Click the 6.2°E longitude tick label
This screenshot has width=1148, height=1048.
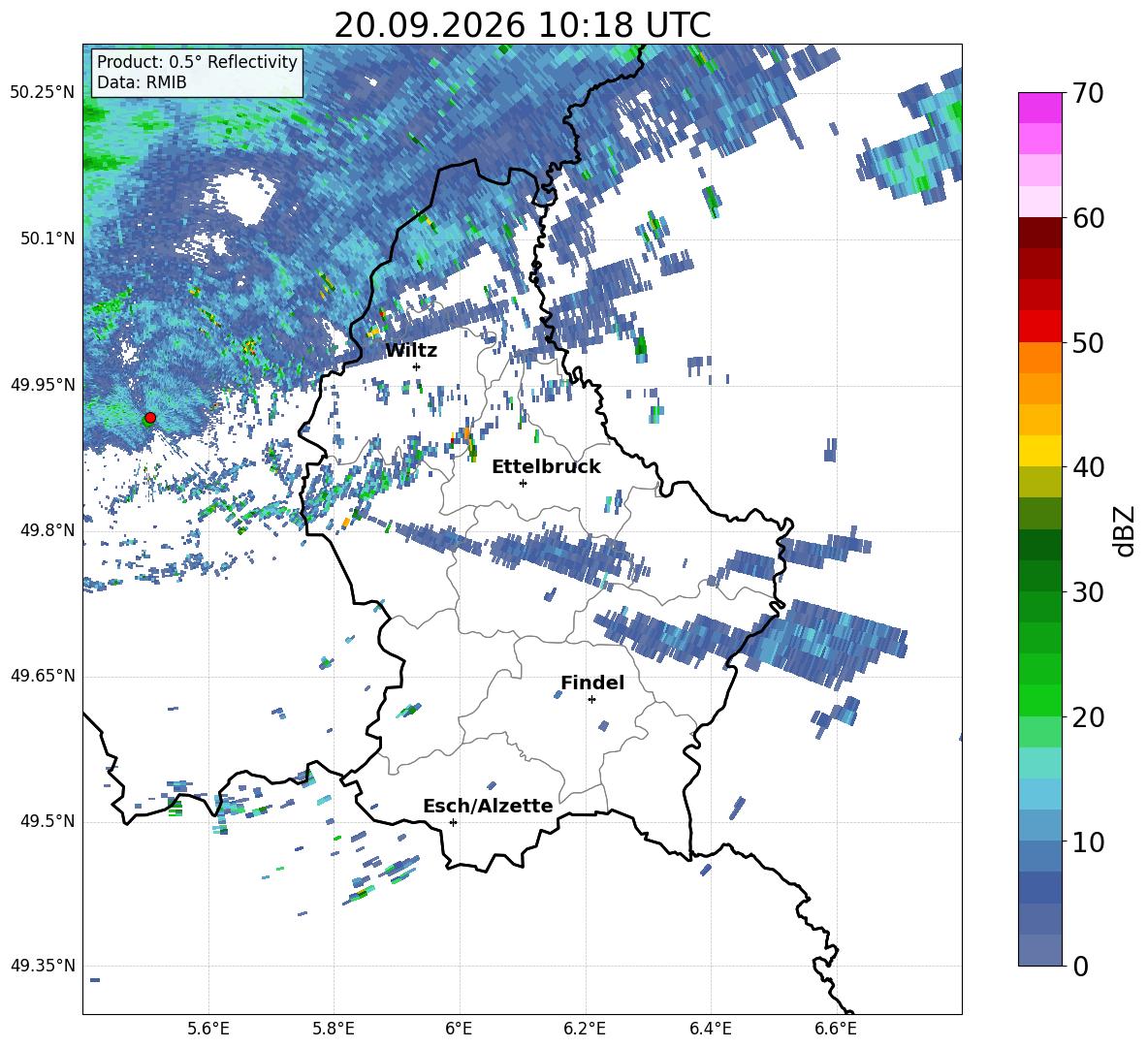pyautogui.click(x=585, y=1029)
